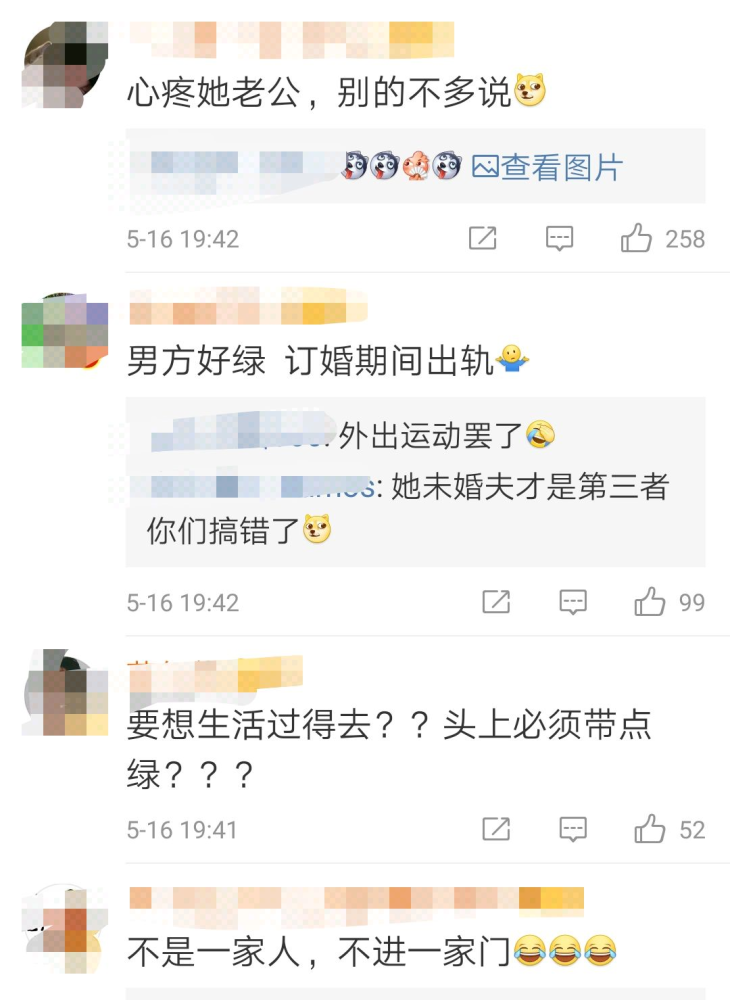Viewport: 730px width, 1000px height.
Task: Open username above 心疼她老公 comment
Action: (x=291, y=40)
